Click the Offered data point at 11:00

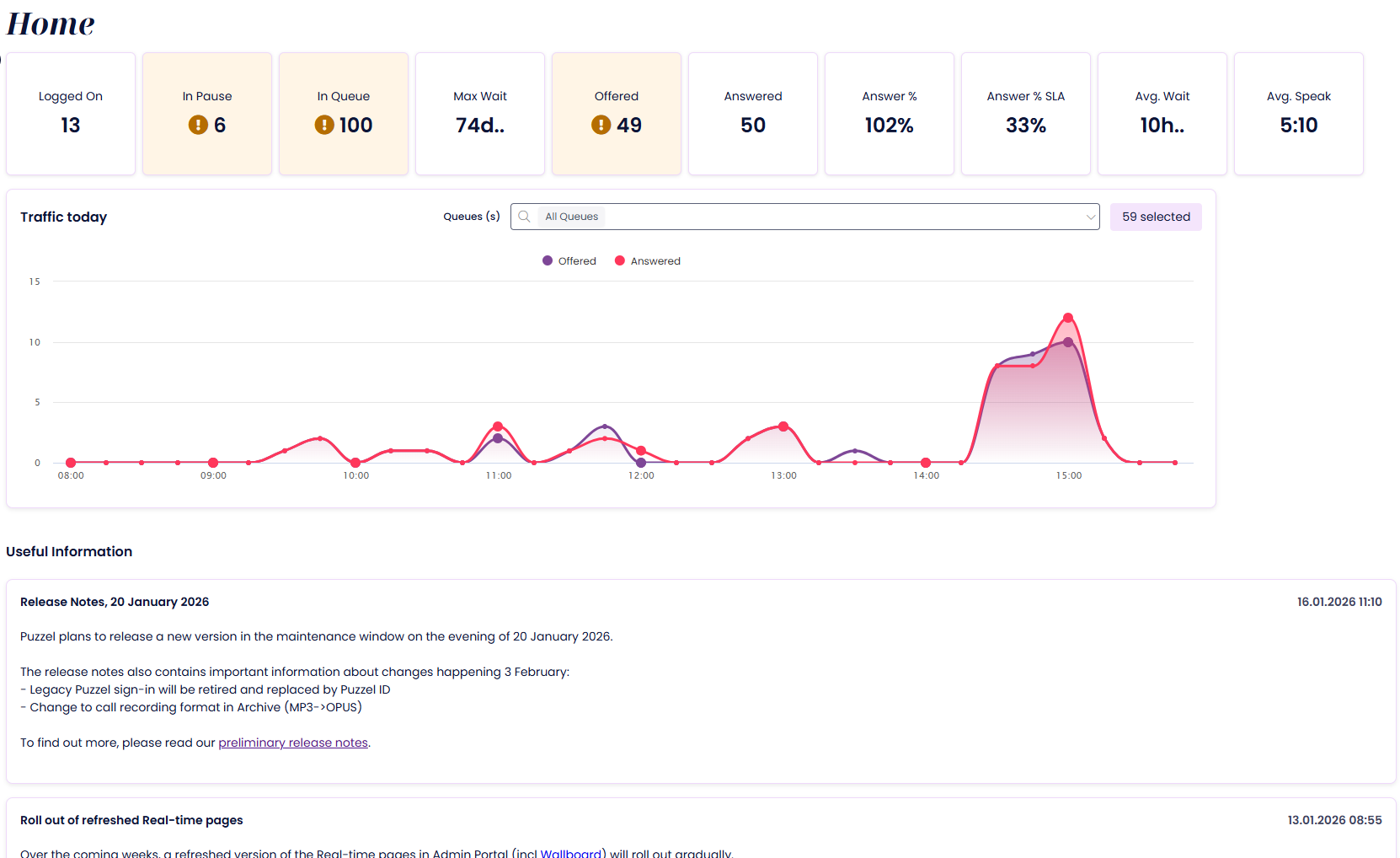[x=498, y=438]
